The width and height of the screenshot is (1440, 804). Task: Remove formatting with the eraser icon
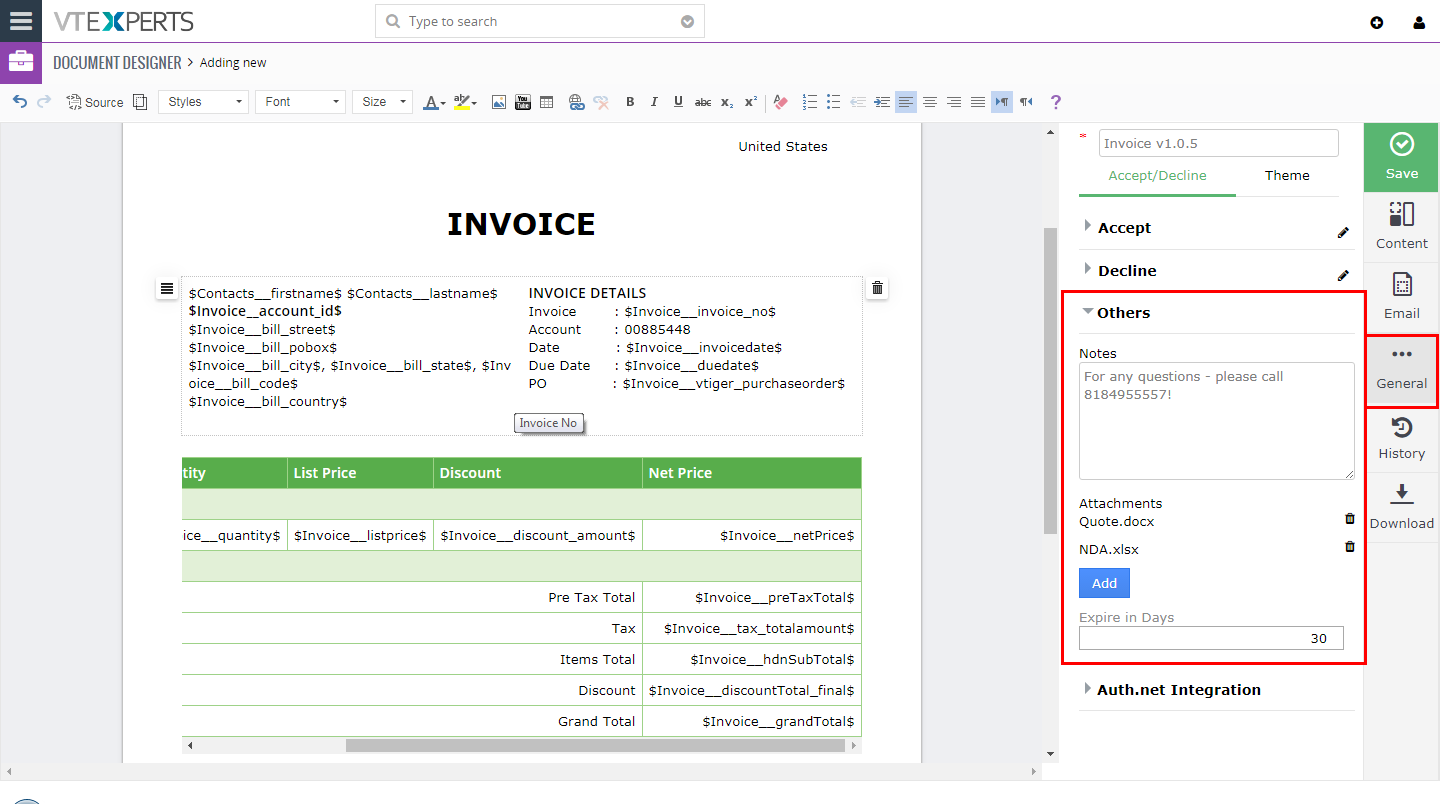pos(781,102)
